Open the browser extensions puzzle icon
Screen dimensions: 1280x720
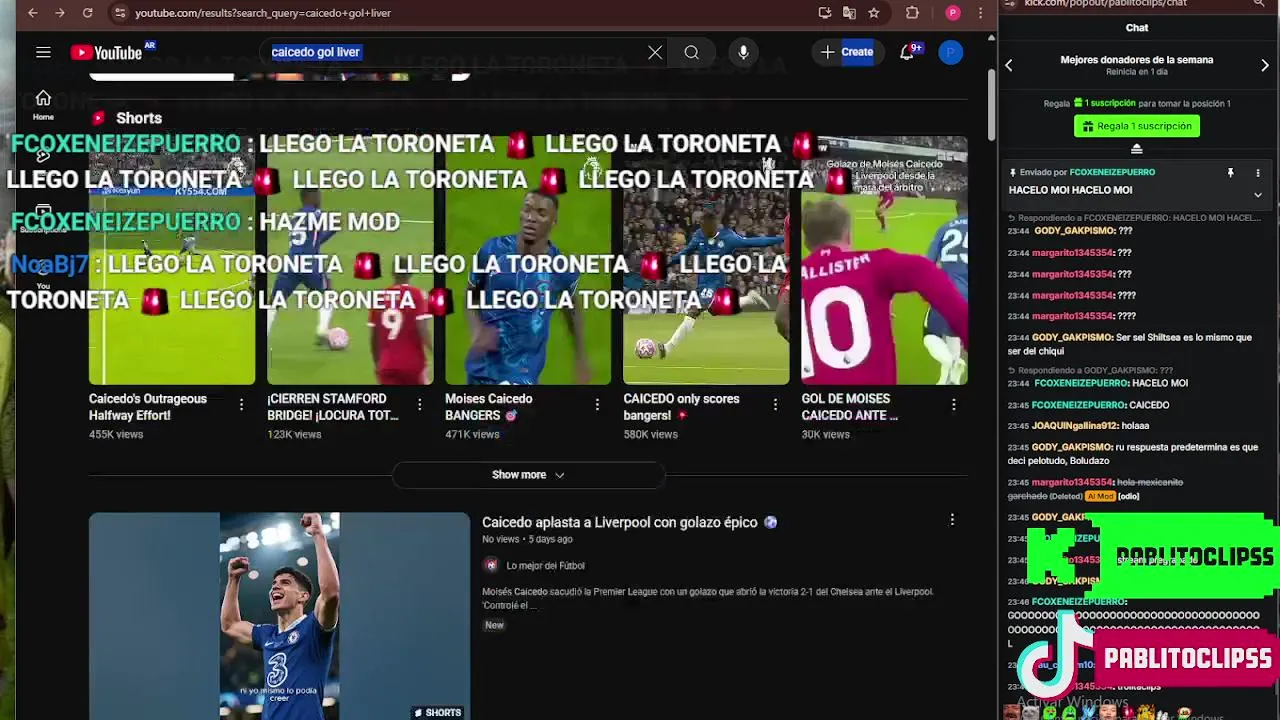tap(912, 13)
